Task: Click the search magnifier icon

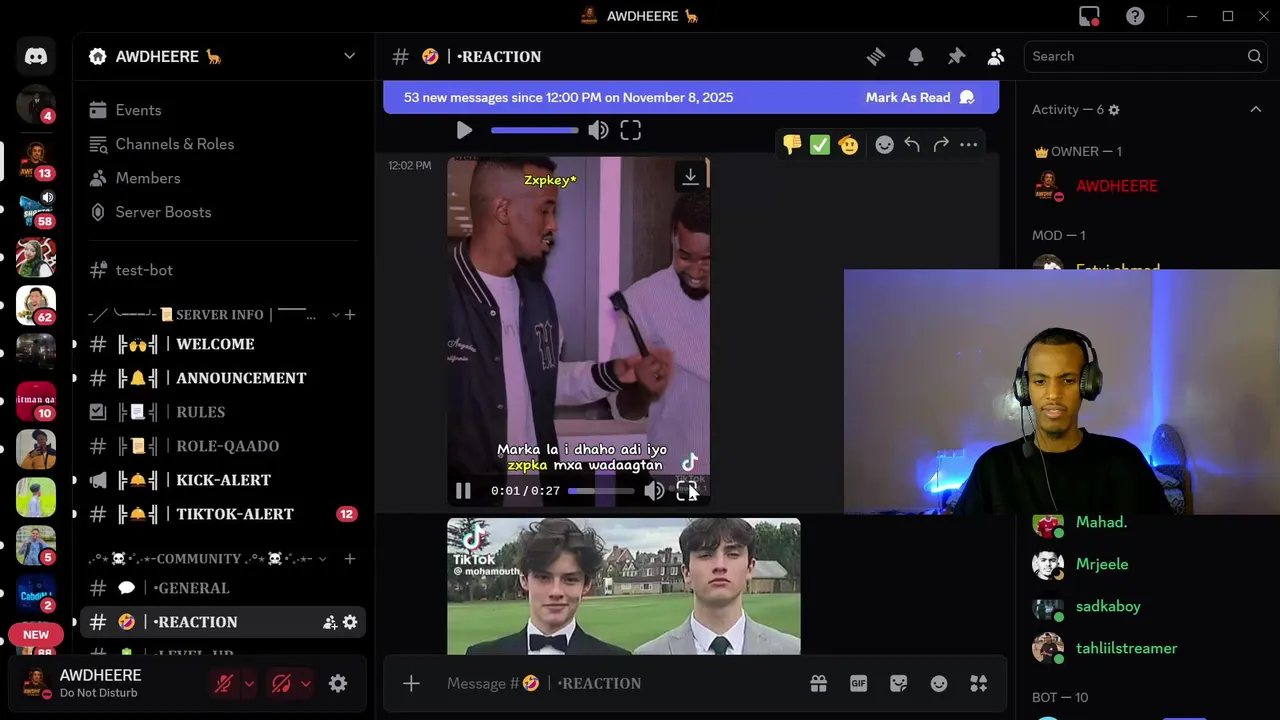Action: (1255, 56)
